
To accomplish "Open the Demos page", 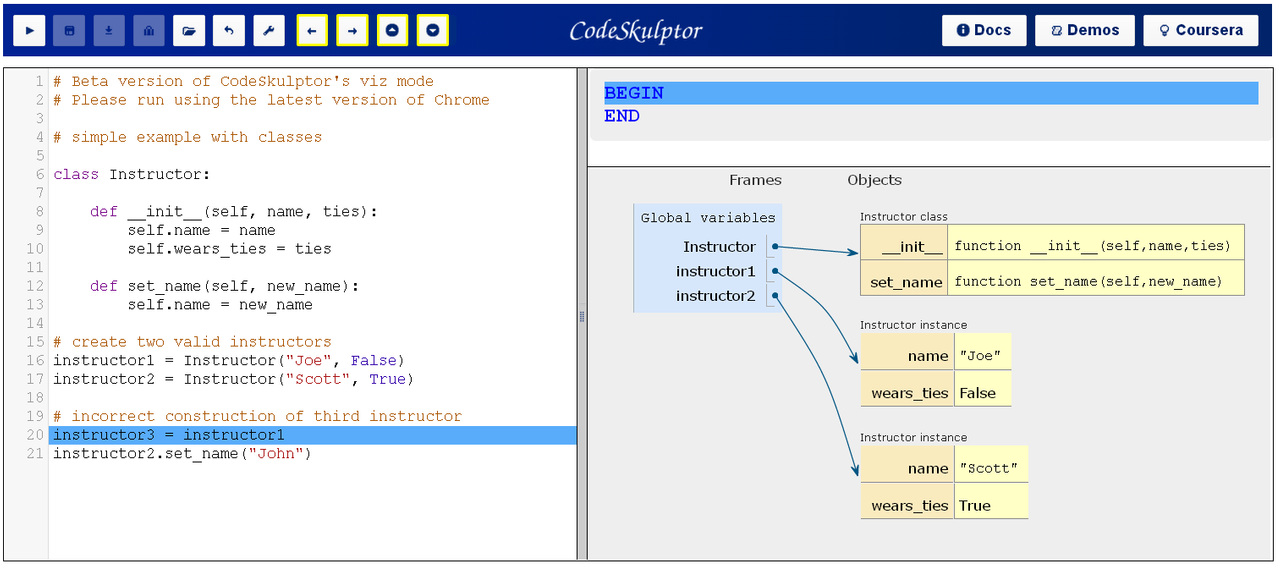I will [1085, 30].
